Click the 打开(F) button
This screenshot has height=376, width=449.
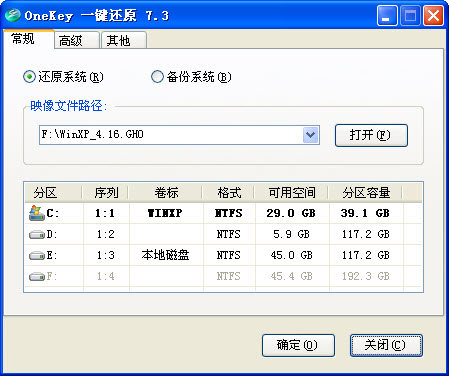tap(371, 135)
